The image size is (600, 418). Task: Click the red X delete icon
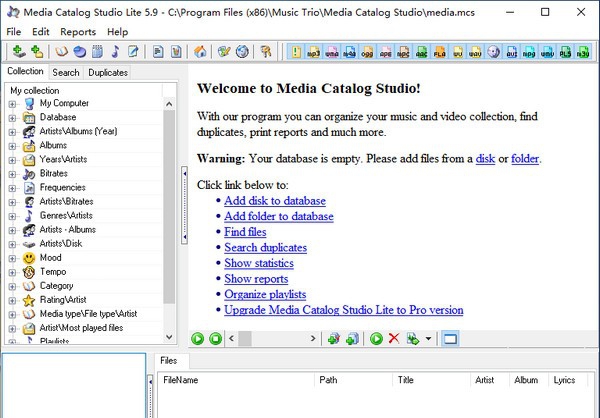[394, 339]
